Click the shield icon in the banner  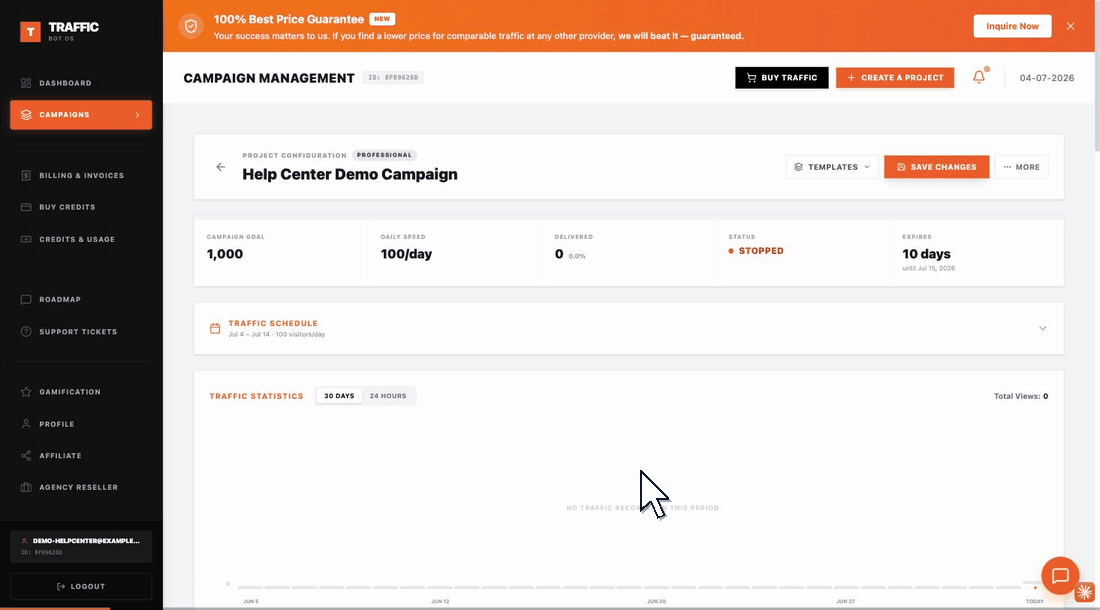pos(191,27)
